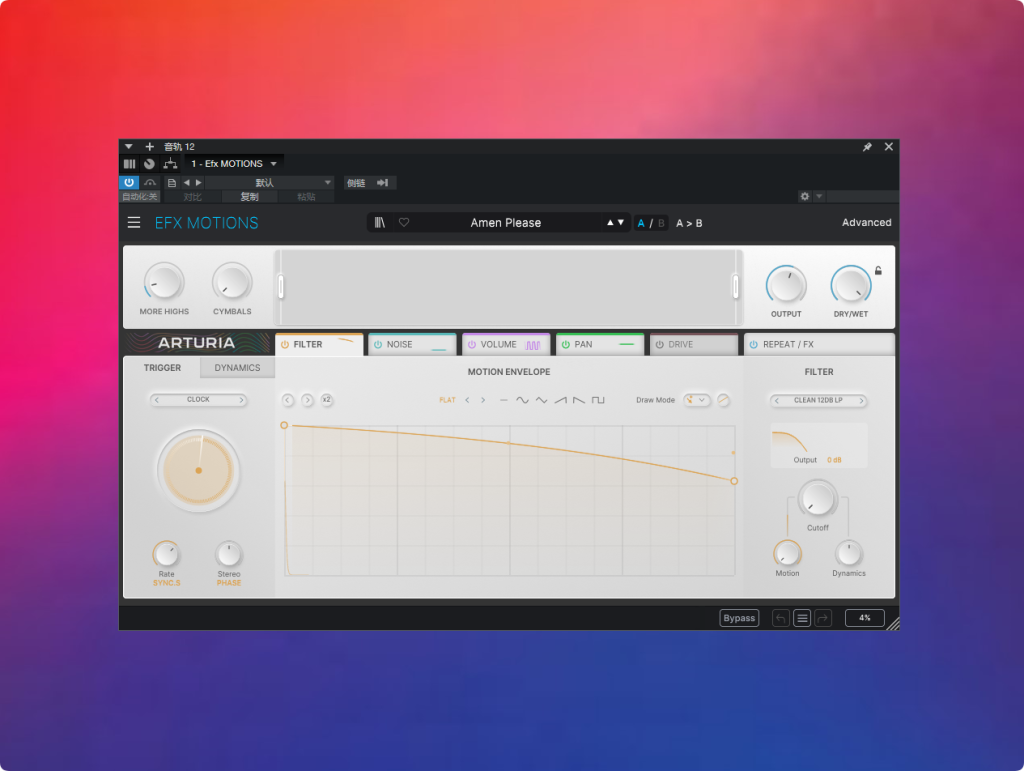
Task: Open the PAN module tab
Action: (600, 345)
